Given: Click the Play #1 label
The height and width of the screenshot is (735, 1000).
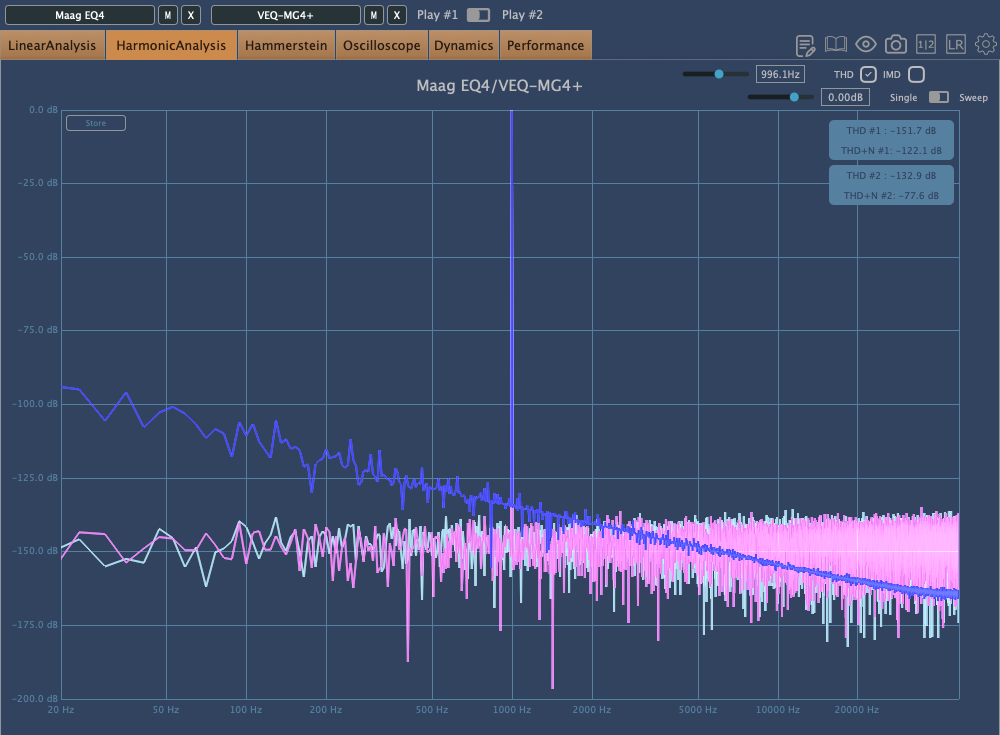Looking at the screenshot, I should 438,15.
